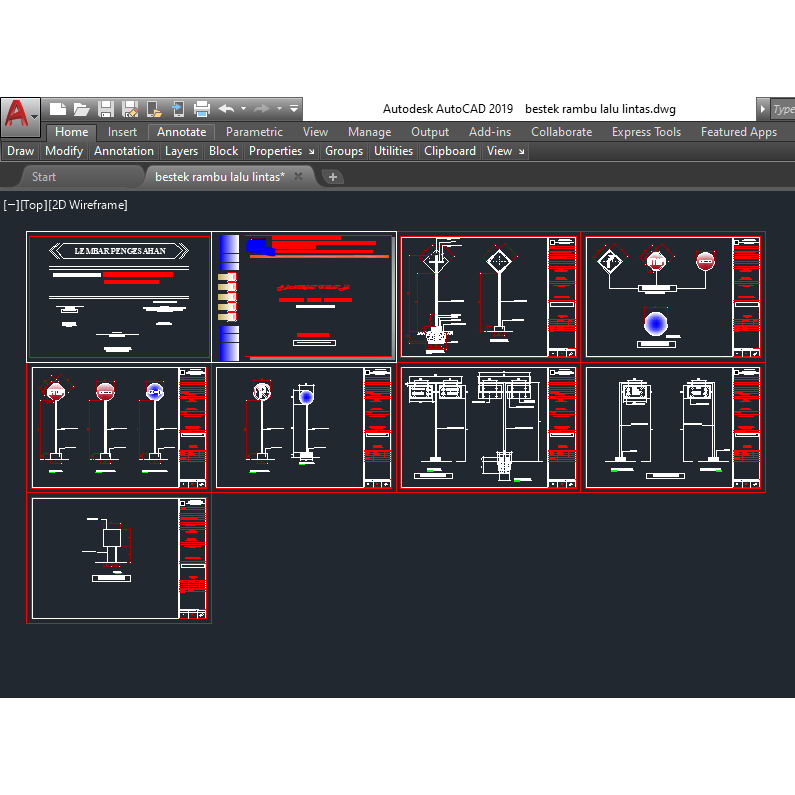Go to the Parametric ribbon tab

(254, 132)
